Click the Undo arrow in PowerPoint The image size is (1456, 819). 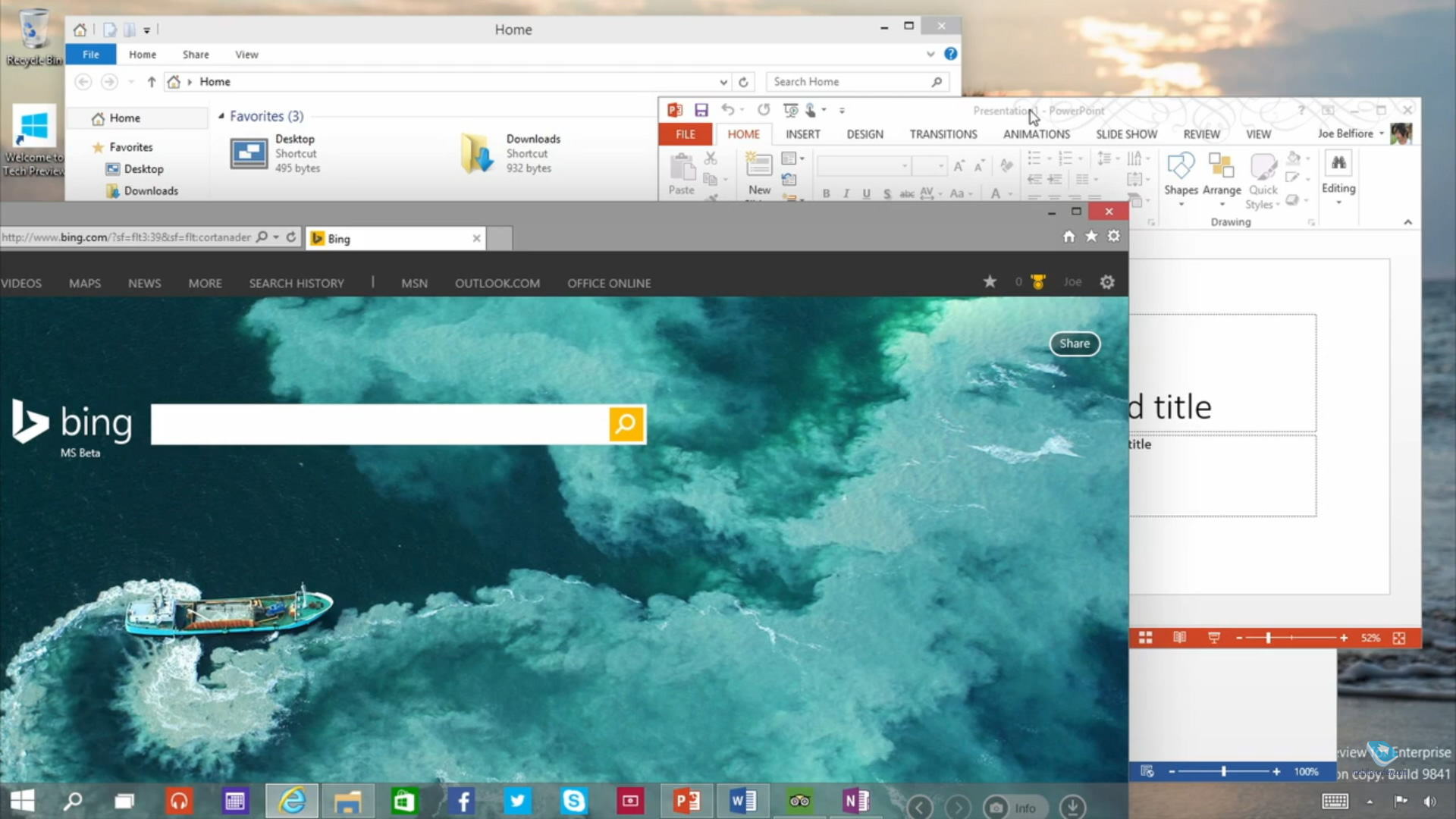point(728,111)
